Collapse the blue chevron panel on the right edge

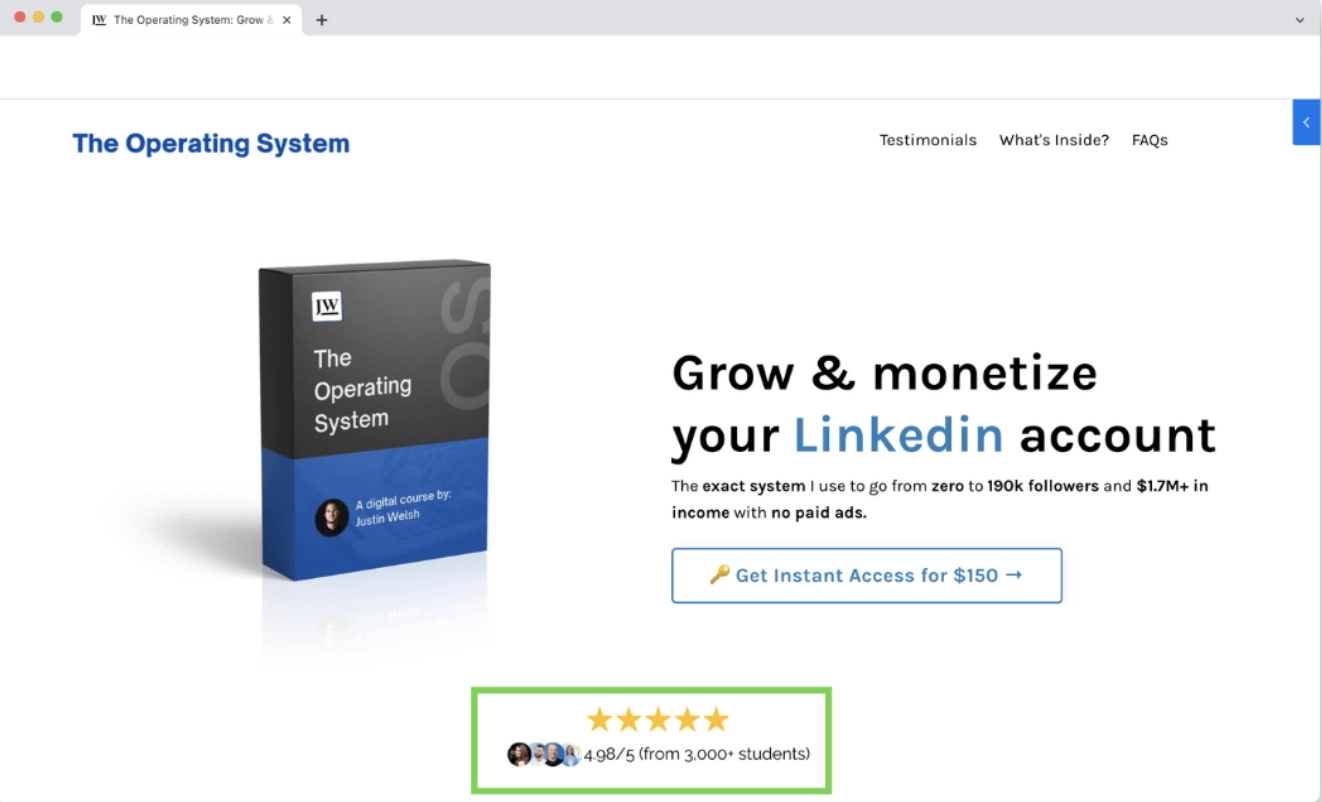point(1306,121)
